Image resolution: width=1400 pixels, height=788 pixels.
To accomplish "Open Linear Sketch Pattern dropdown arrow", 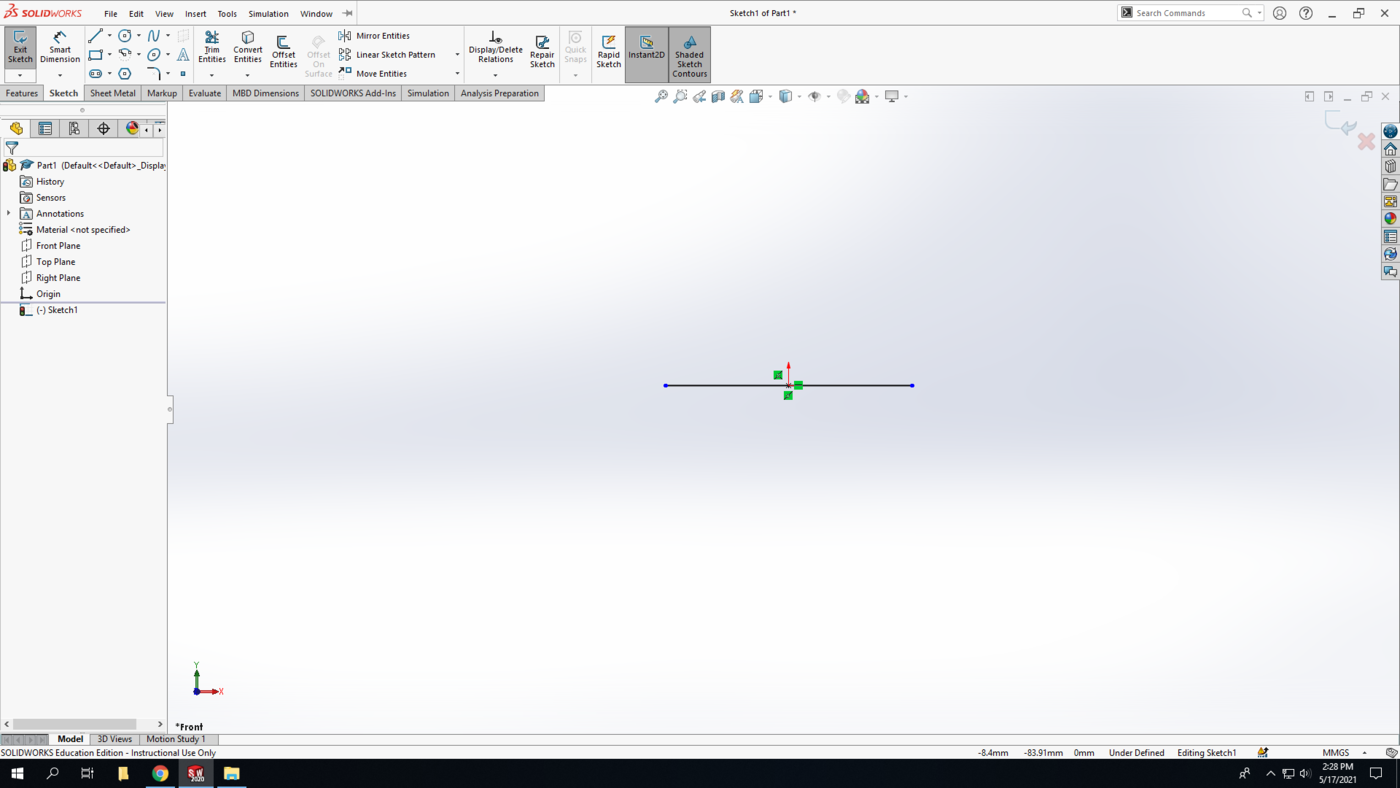I will [457, 55].
